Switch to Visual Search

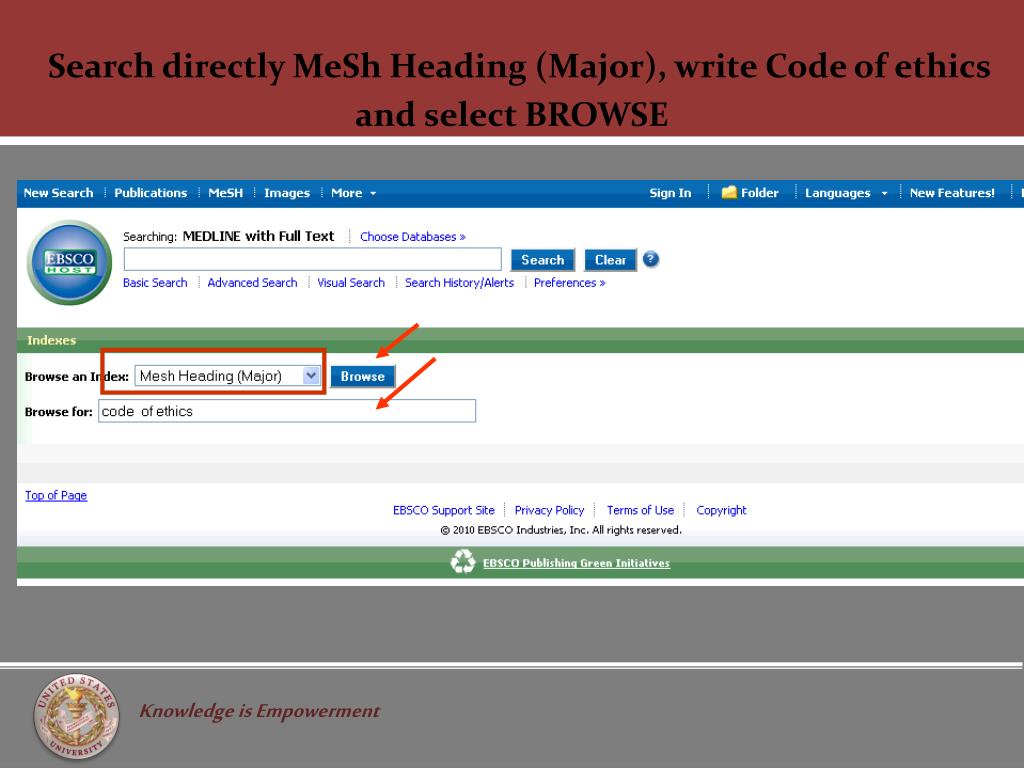tap(351, 282)
